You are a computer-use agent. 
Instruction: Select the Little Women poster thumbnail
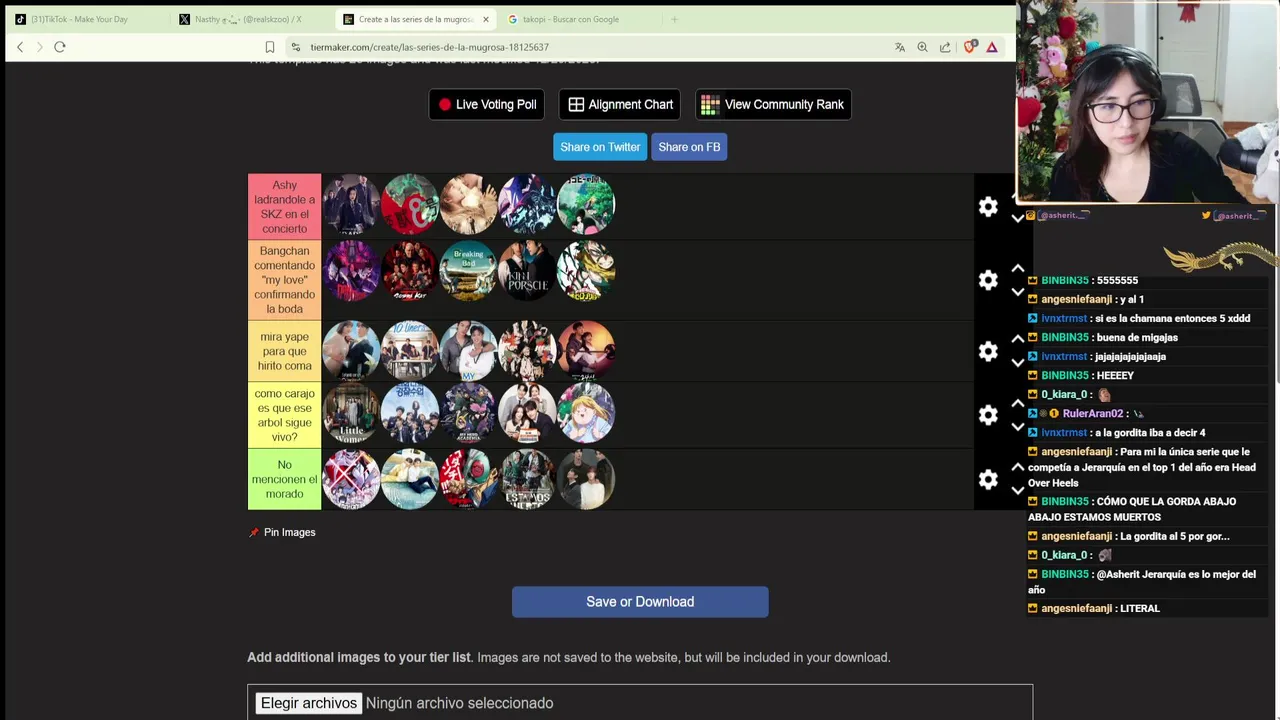[x=351, y=413]
